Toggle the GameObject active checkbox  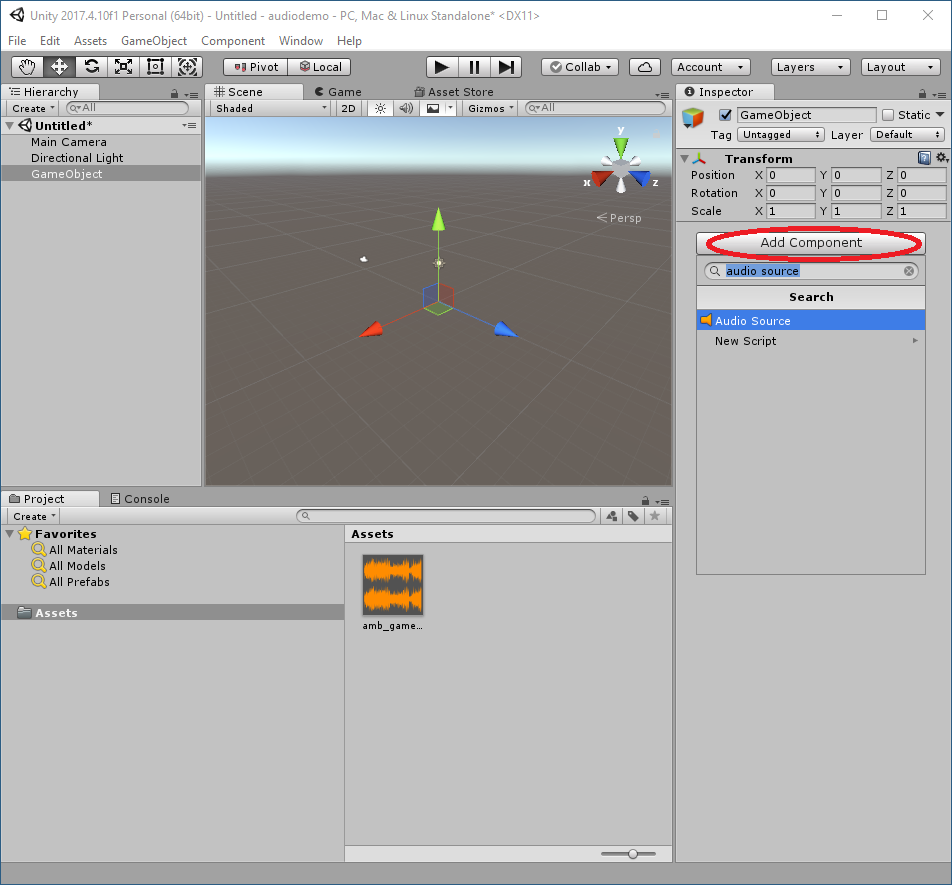pyautogui.click(x=725, y=115)
